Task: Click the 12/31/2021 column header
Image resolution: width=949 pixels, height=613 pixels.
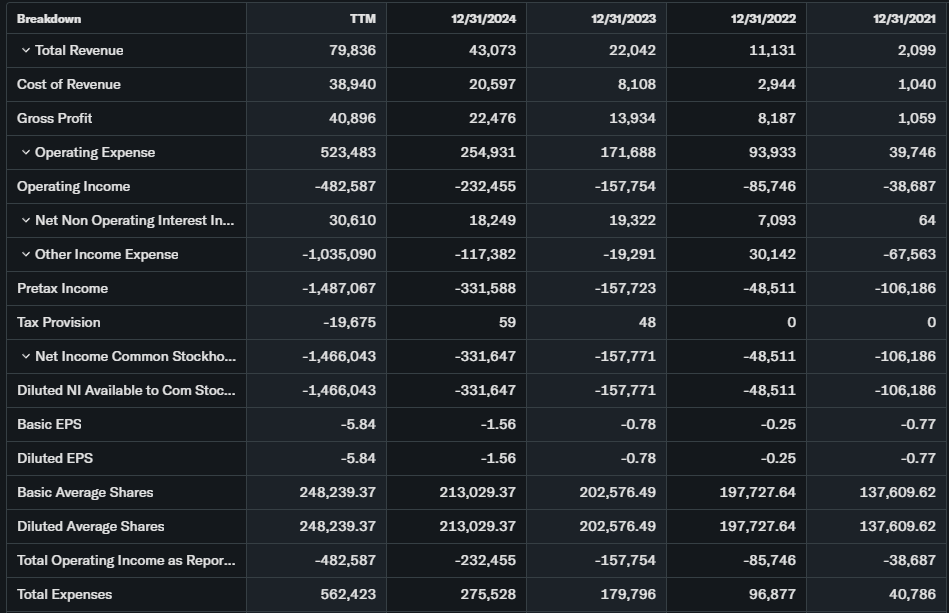Action: tap(904, 19)
